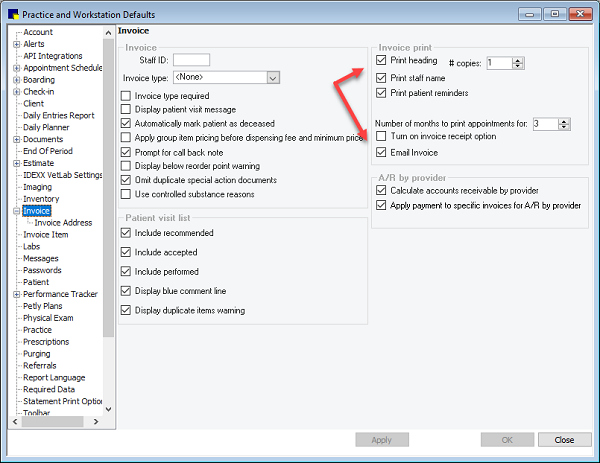Toggle Print heading checkbox
This screenshot has height=463, width=600.
pos(381,61)
